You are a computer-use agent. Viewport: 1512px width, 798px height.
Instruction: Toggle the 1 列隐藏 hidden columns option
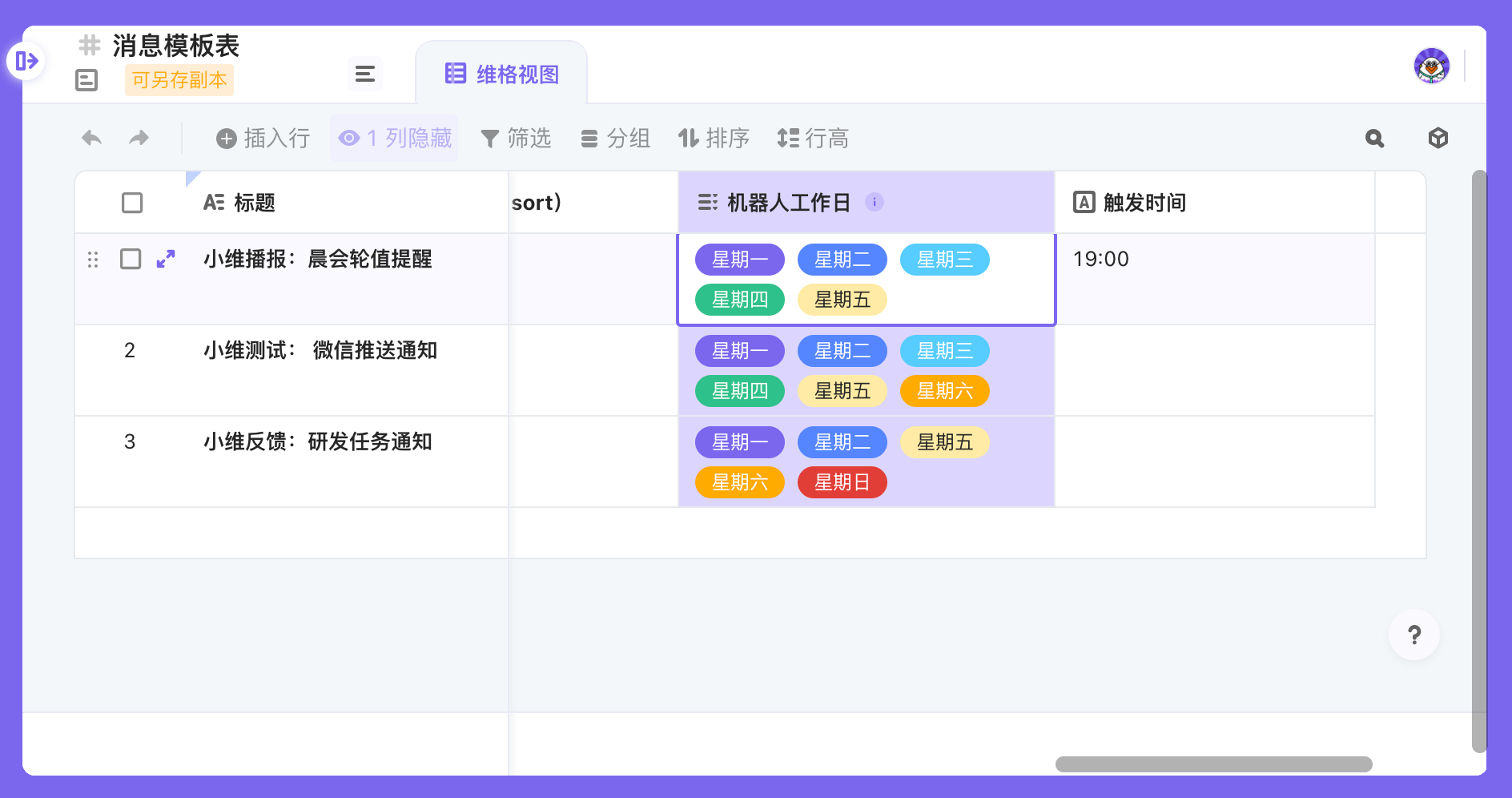pyautogui.click(x=395, y=139)
